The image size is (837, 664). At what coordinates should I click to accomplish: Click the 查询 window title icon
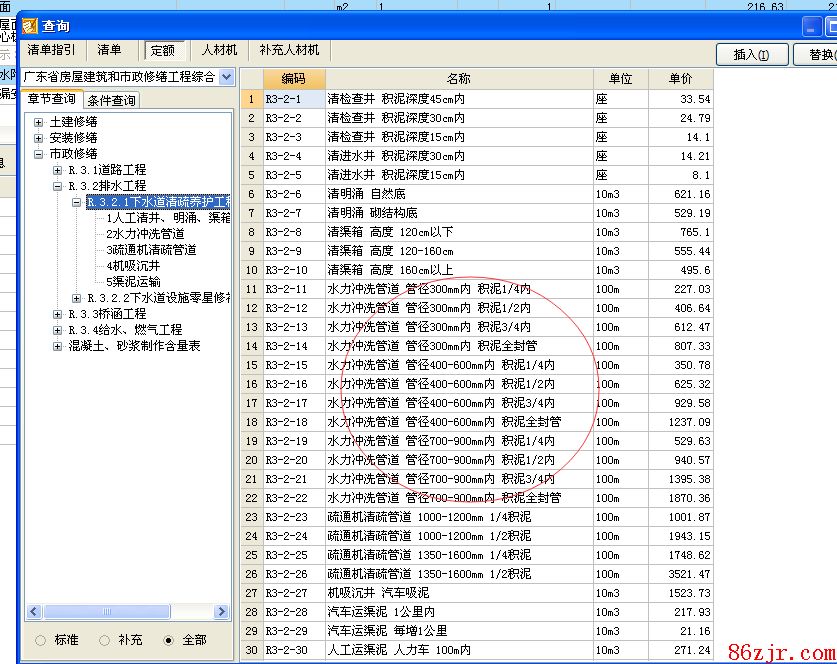point(30,26)
